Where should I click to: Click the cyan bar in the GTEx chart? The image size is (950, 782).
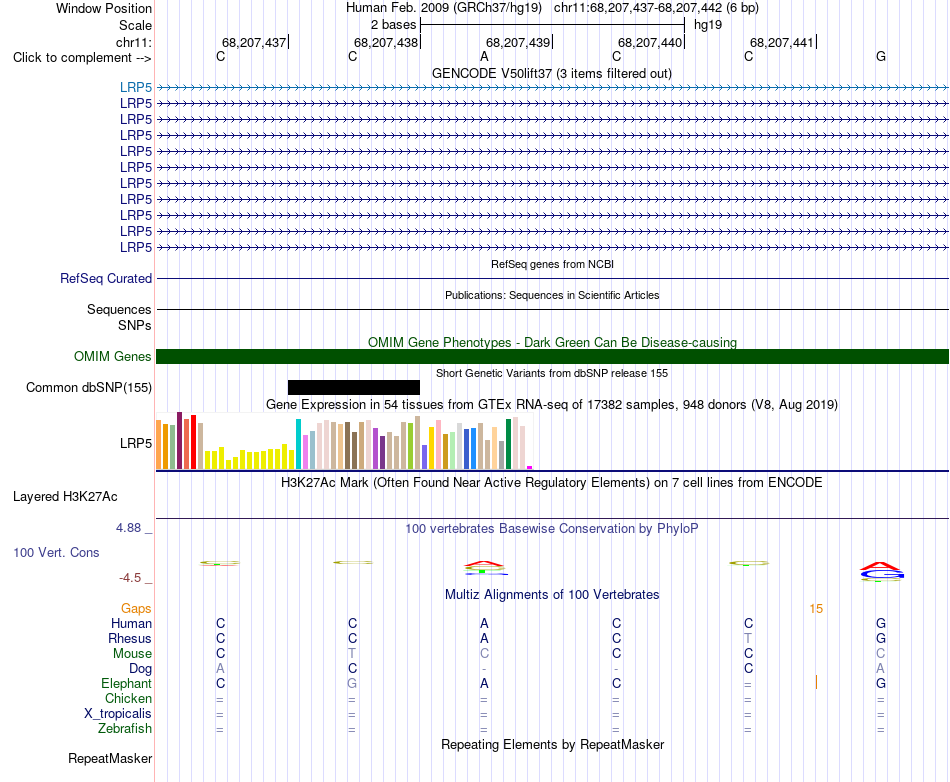coord(299,444)
